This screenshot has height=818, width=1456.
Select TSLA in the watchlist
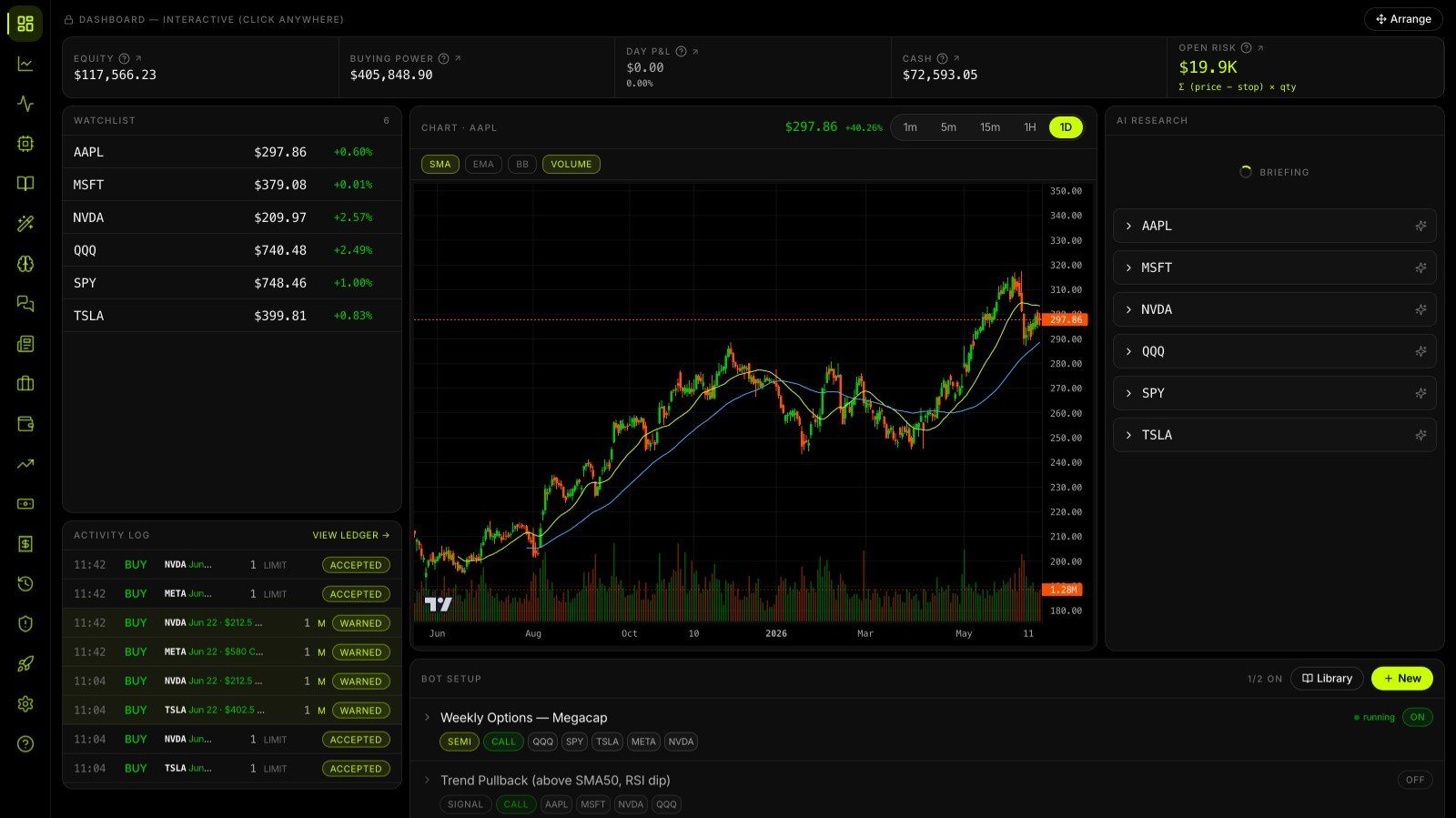pos(232,316)
